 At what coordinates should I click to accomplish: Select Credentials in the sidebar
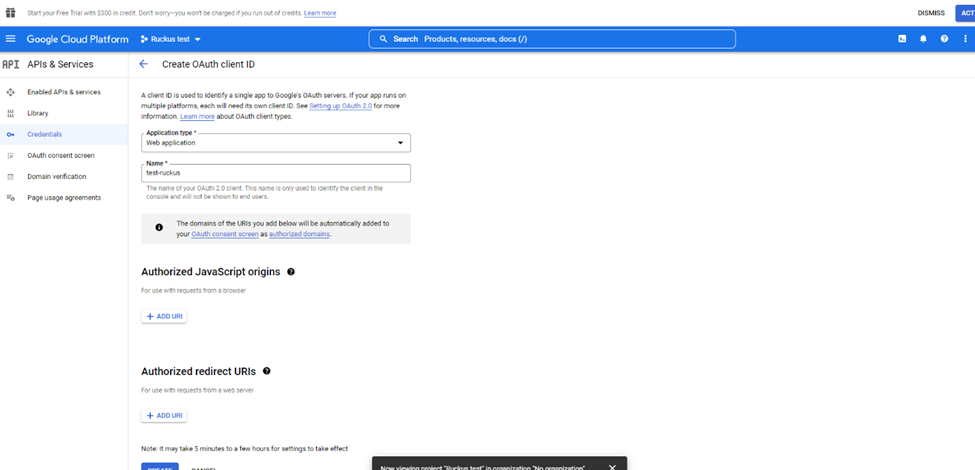click(45, 134)
